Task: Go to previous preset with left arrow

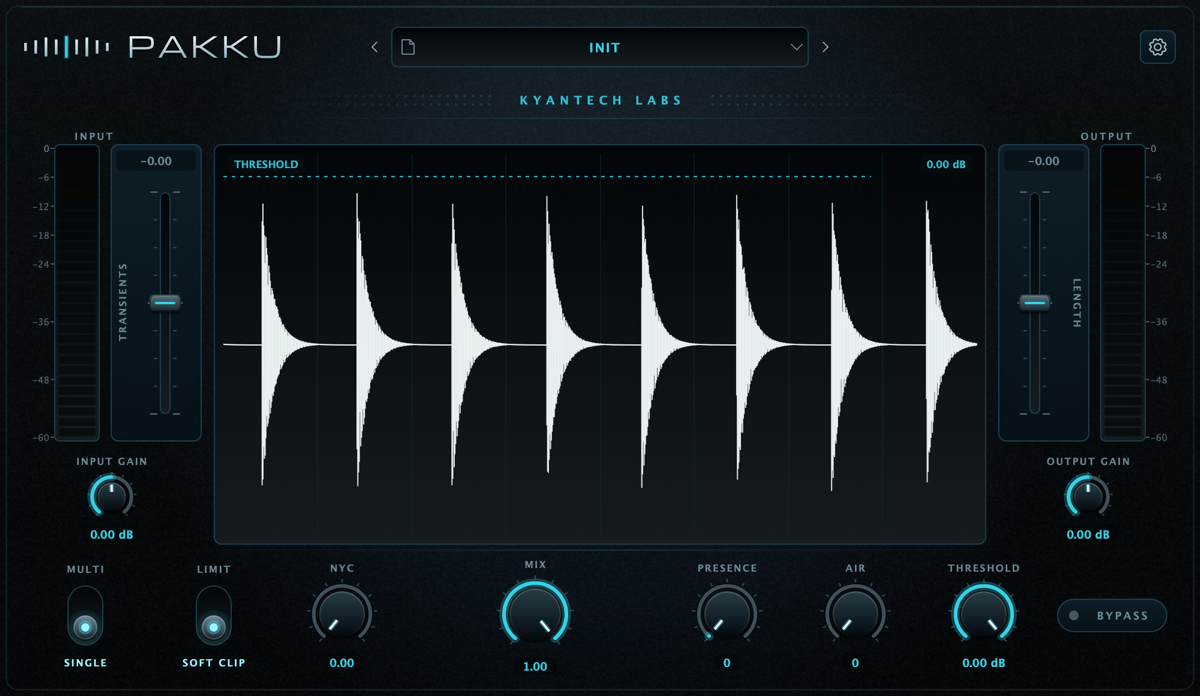Action: 375,47
